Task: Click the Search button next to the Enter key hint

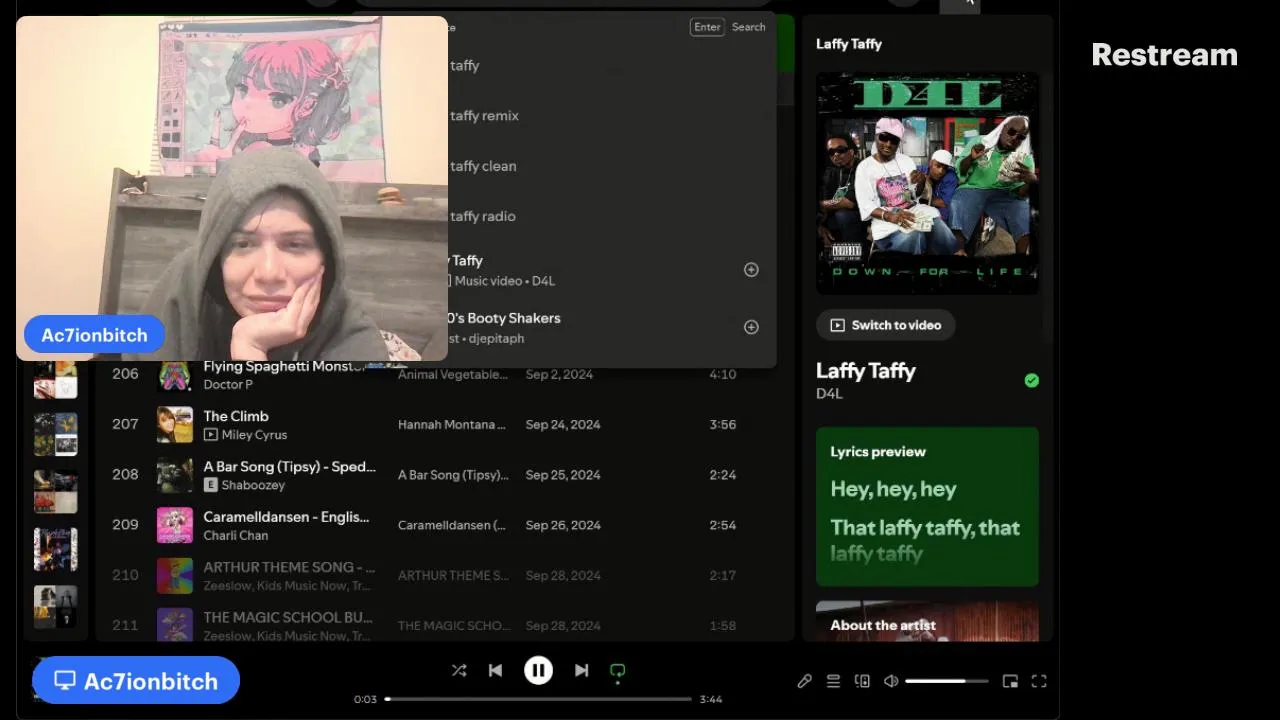Action: point(748,27)
